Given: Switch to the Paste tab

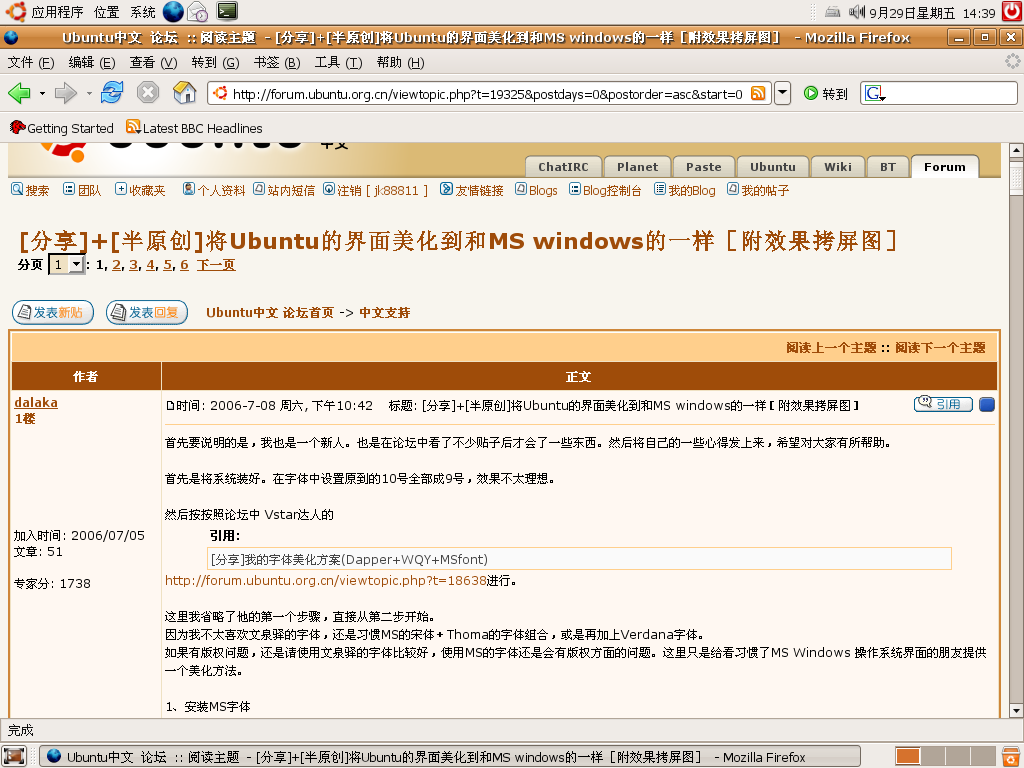Looking at the screenshot, I should point(704,167).
